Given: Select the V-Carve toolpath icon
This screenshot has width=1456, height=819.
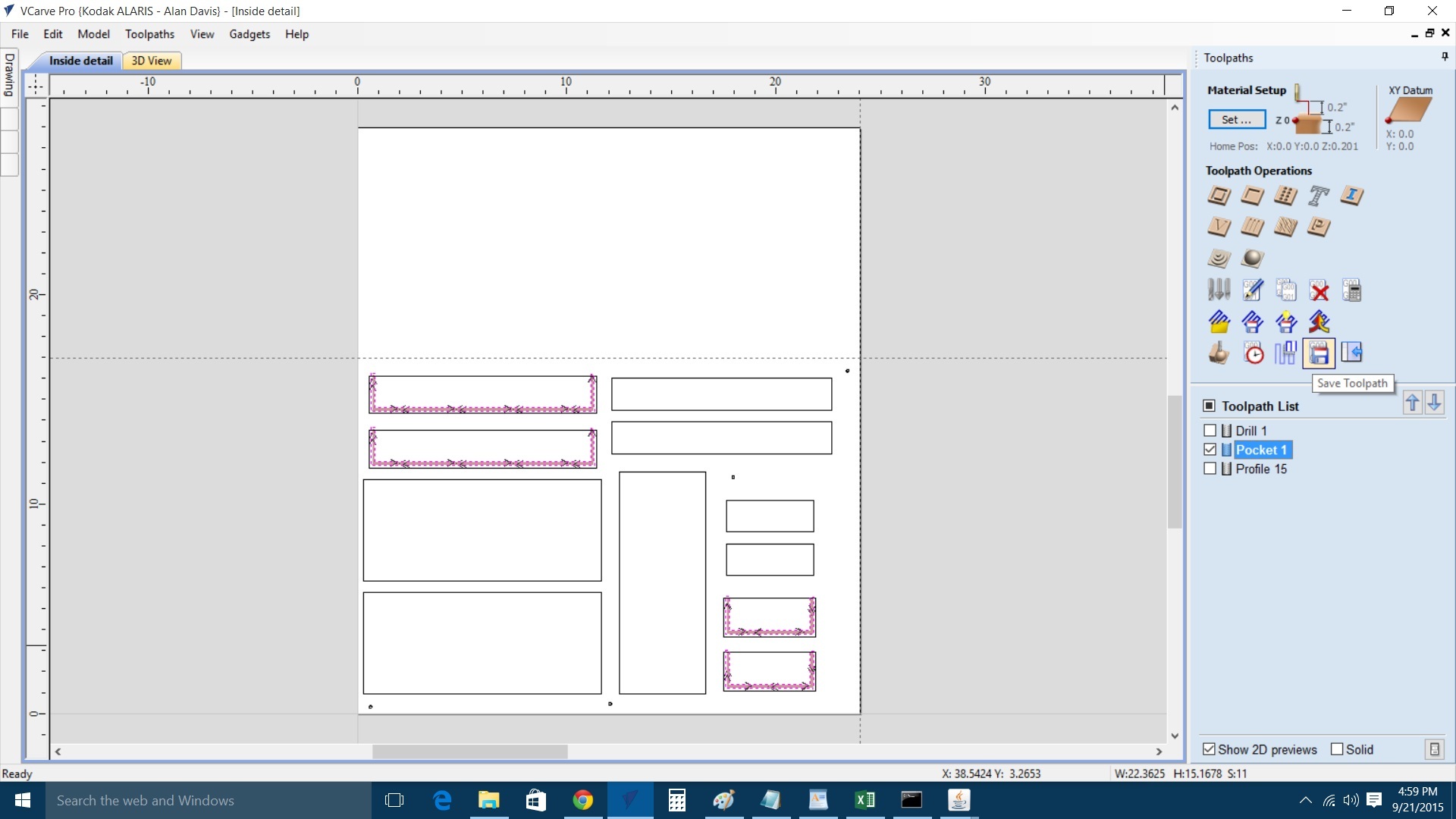Looking at the screenshot, I should pos(1219,227).
